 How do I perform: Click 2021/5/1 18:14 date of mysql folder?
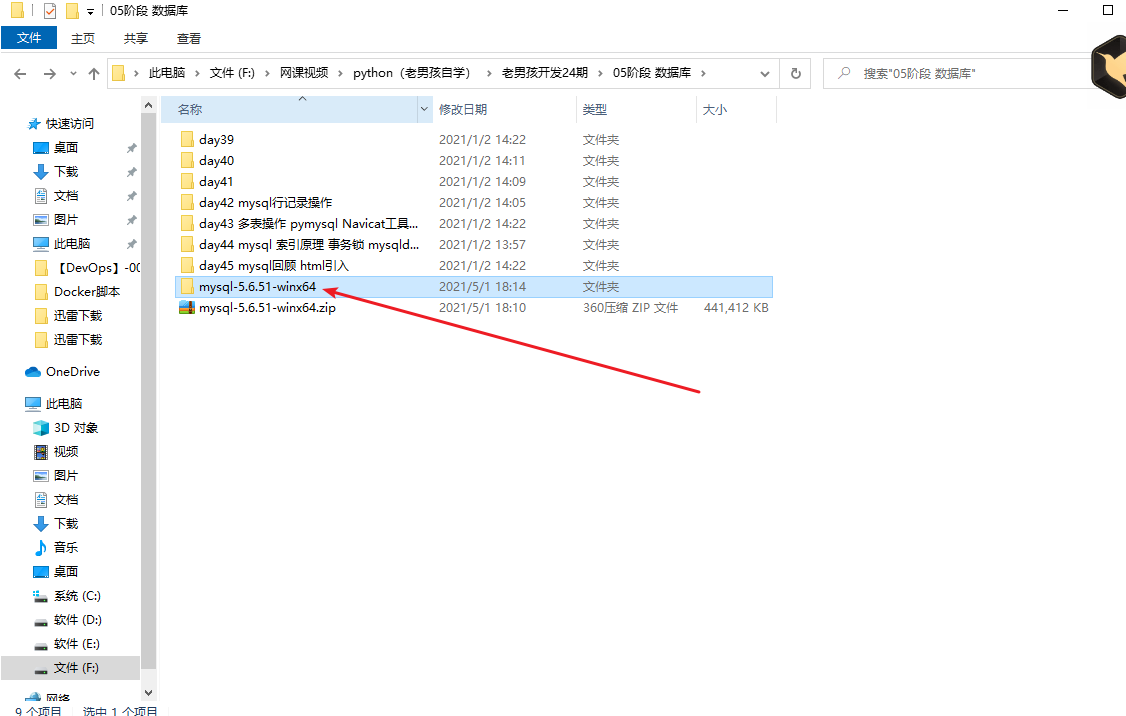pyautogui.click(x=483, y=287)
